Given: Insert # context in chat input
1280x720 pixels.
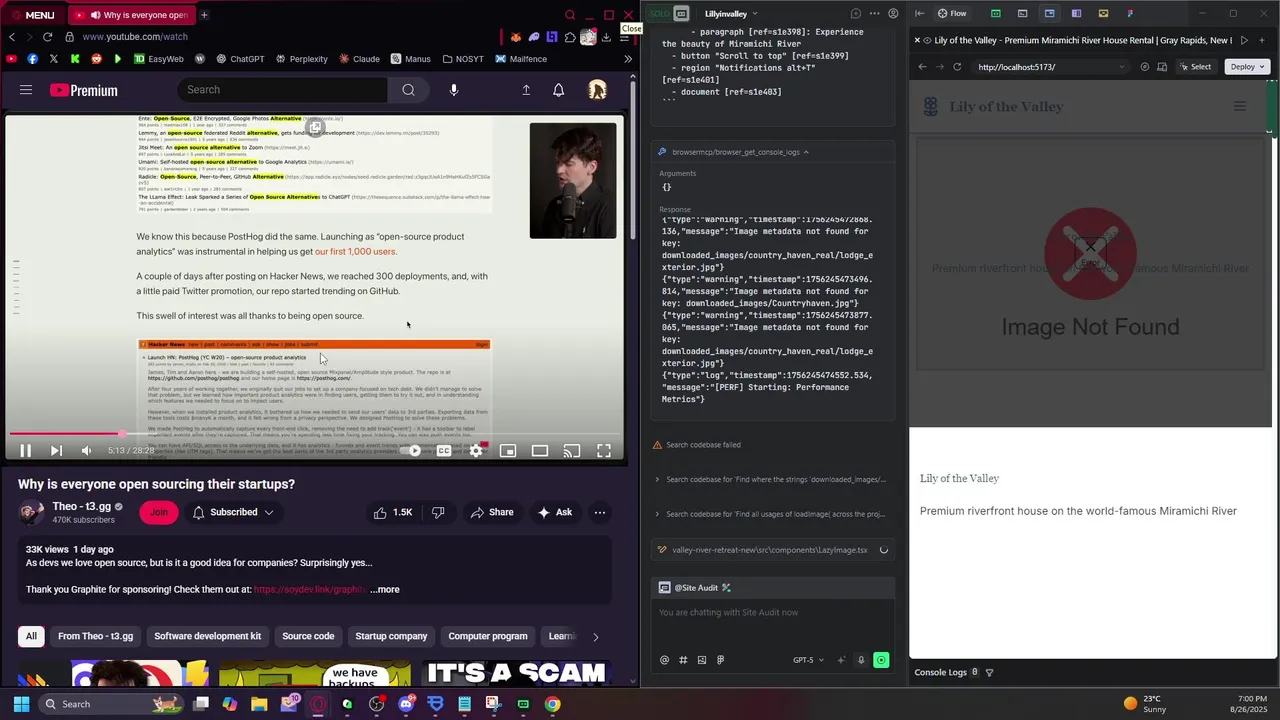Looking at the screenshot, I should pos(683,660).
